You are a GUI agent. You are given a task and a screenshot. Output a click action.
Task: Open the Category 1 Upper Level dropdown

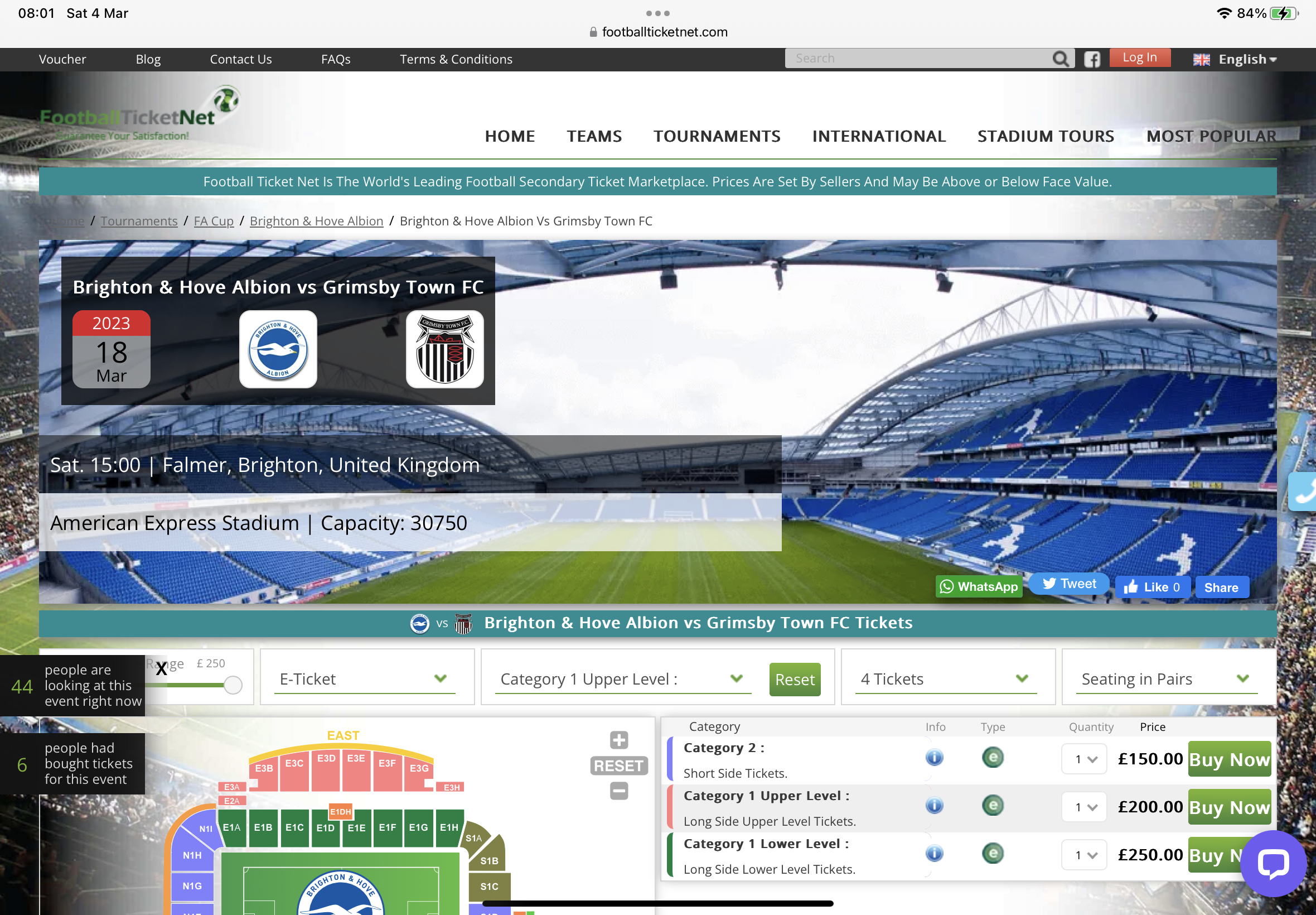pos(623,680)
